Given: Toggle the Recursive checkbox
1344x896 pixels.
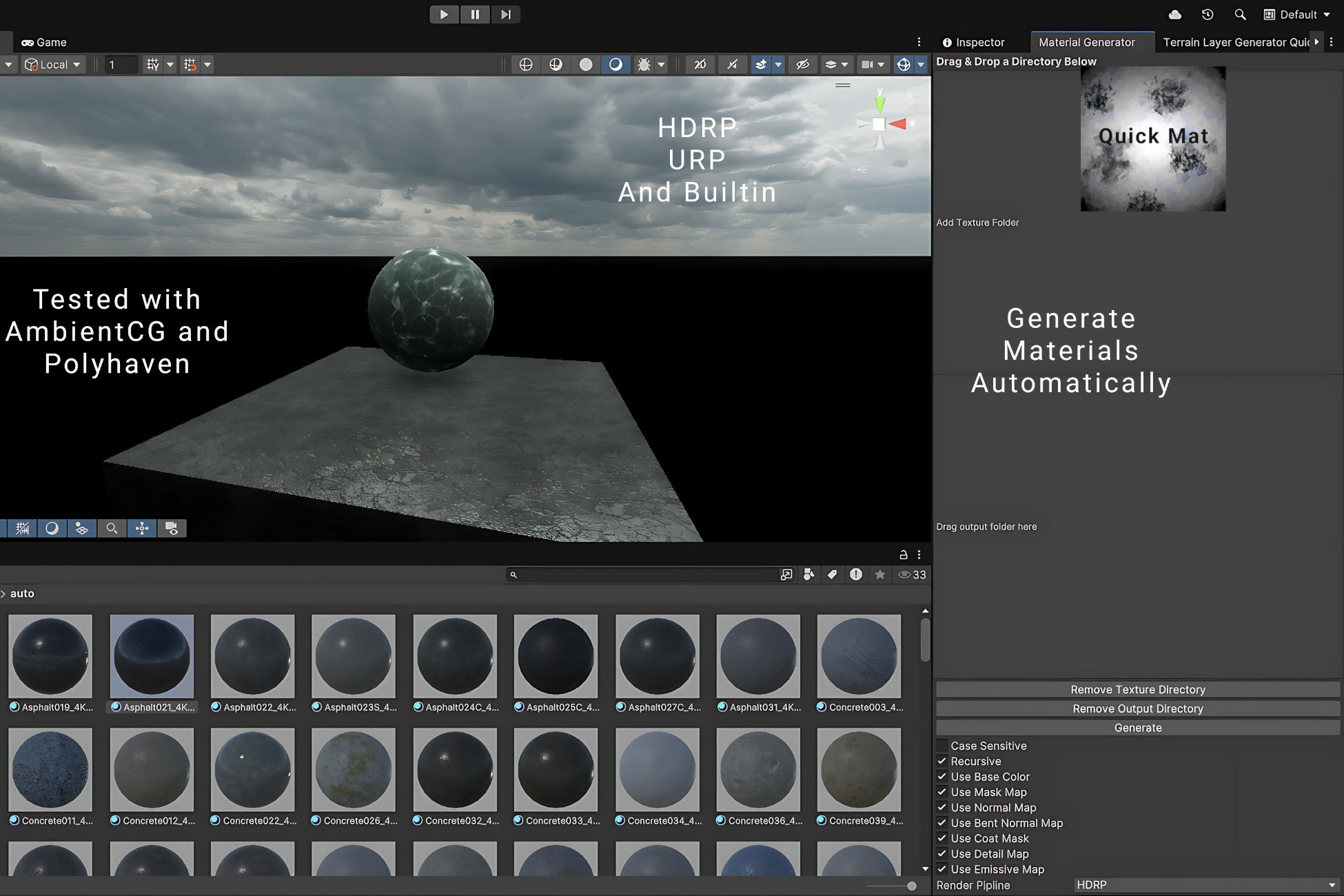Looking at the screenshot, I should (x=941, y=761).
